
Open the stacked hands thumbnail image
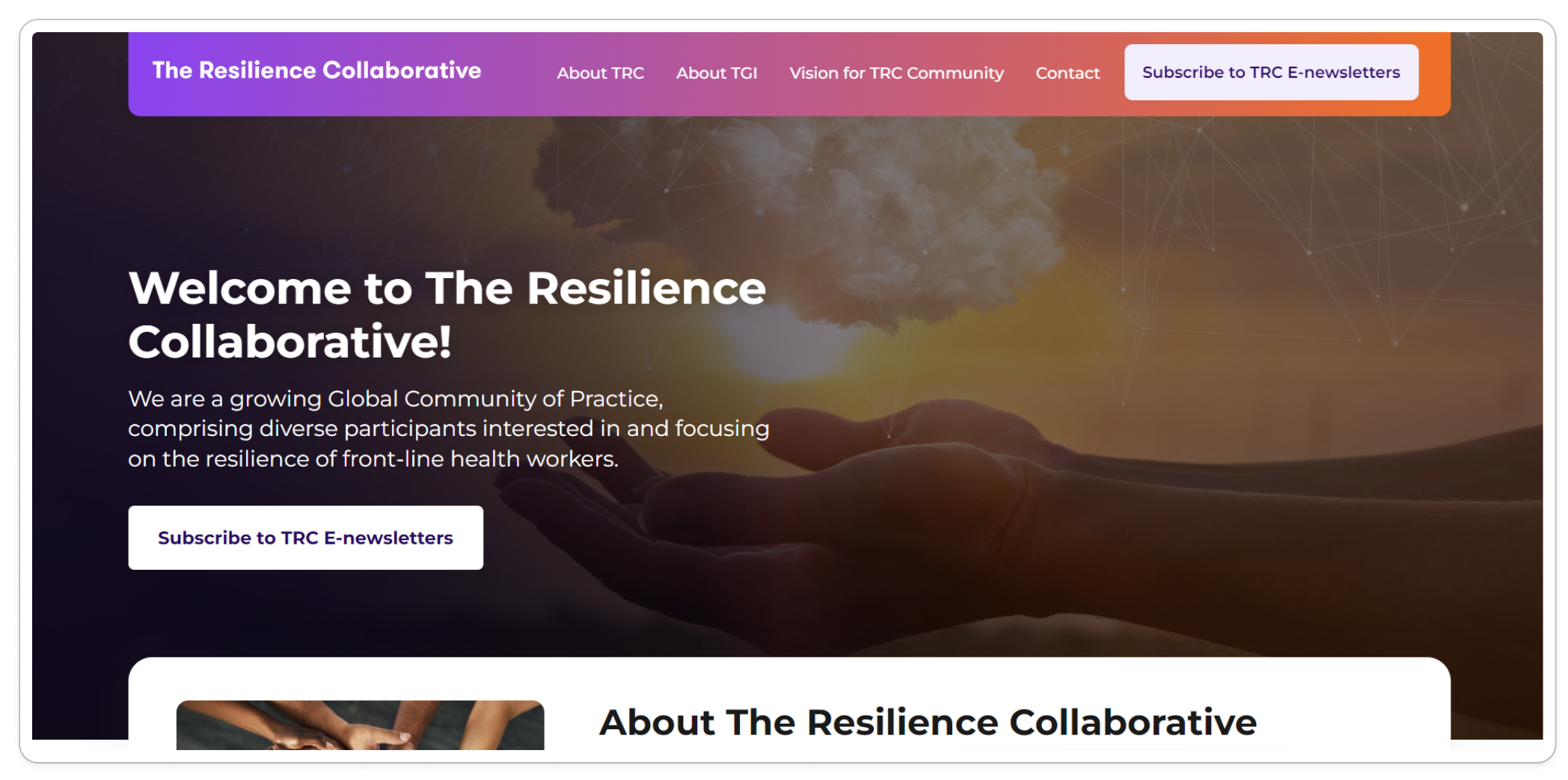(360, 725)
